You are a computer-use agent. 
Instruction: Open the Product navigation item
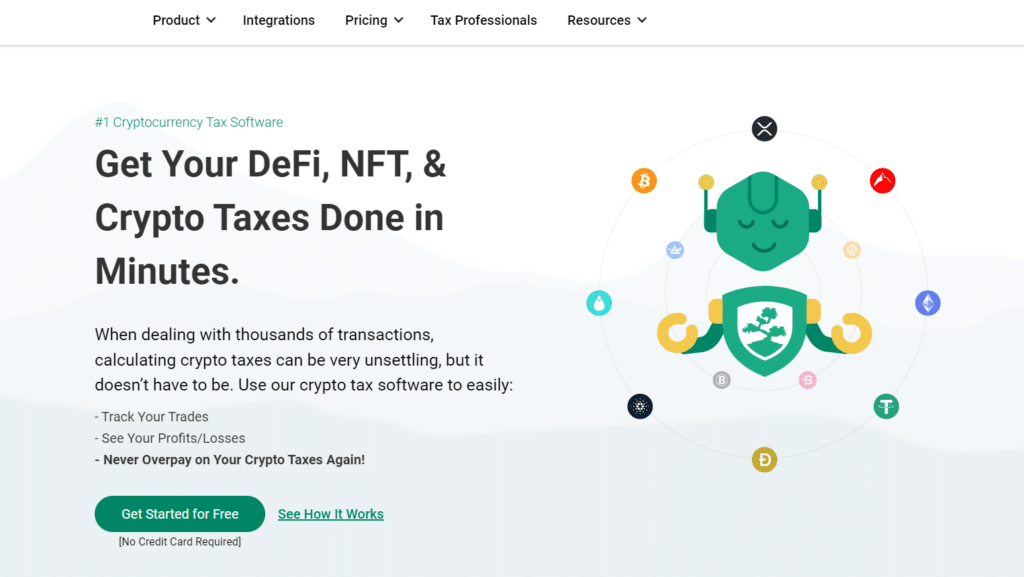pos(176,20)
